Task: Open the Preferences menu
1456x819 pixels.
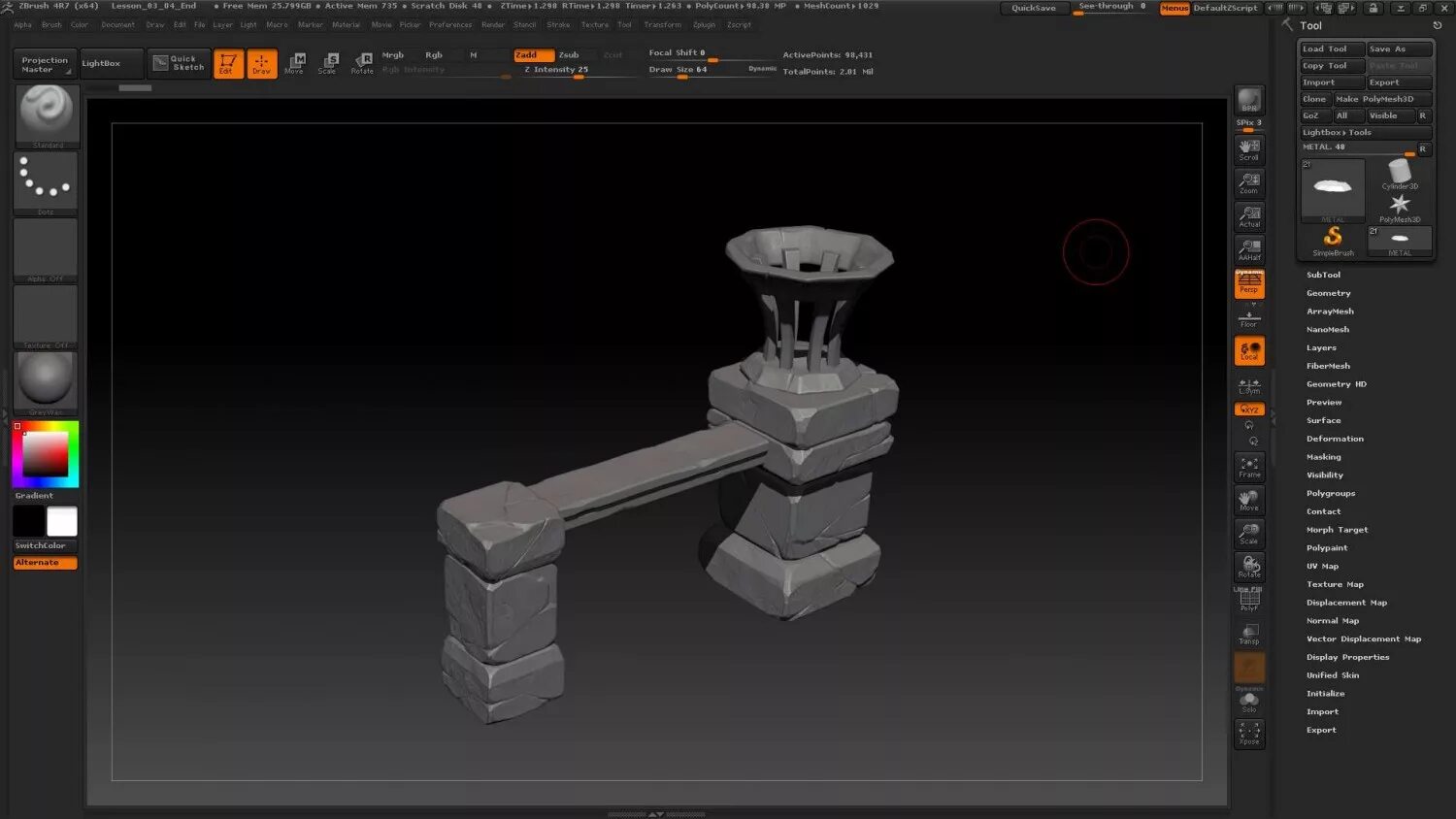Action: (450, 25)
